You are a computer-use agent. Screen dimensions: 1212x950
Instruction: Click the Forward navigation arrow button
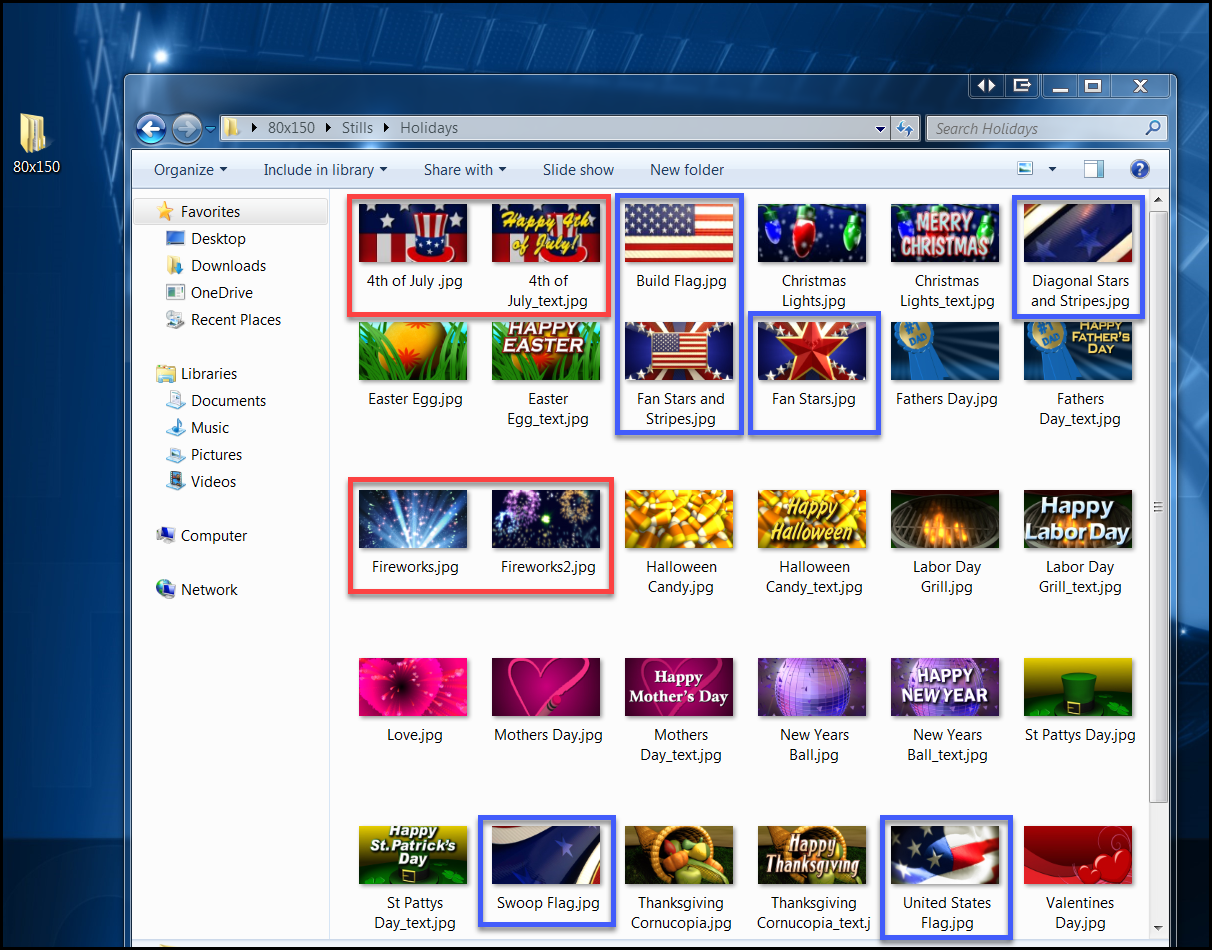(x=186, y=128)
